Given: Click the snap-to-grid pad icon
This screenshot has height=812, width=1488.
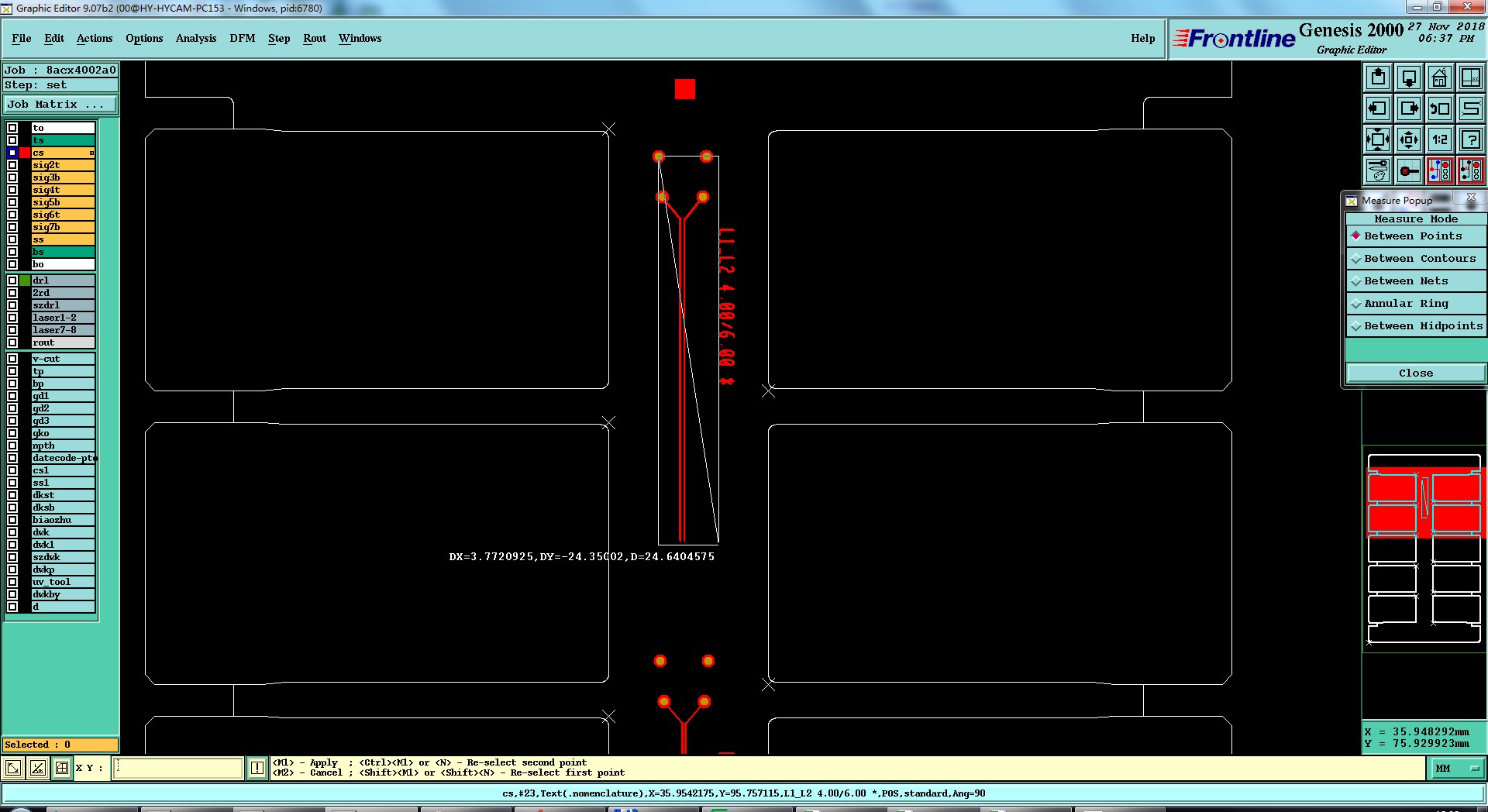Looking at the screenshot, I should click(1409, 170).
